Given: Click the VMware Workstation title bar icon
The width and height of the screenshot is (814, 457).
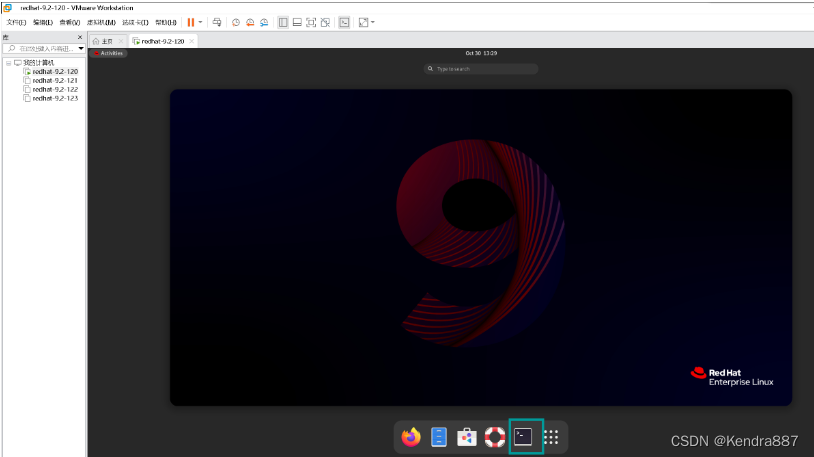Looking at the screenshot, I should (x=8, y=8).
